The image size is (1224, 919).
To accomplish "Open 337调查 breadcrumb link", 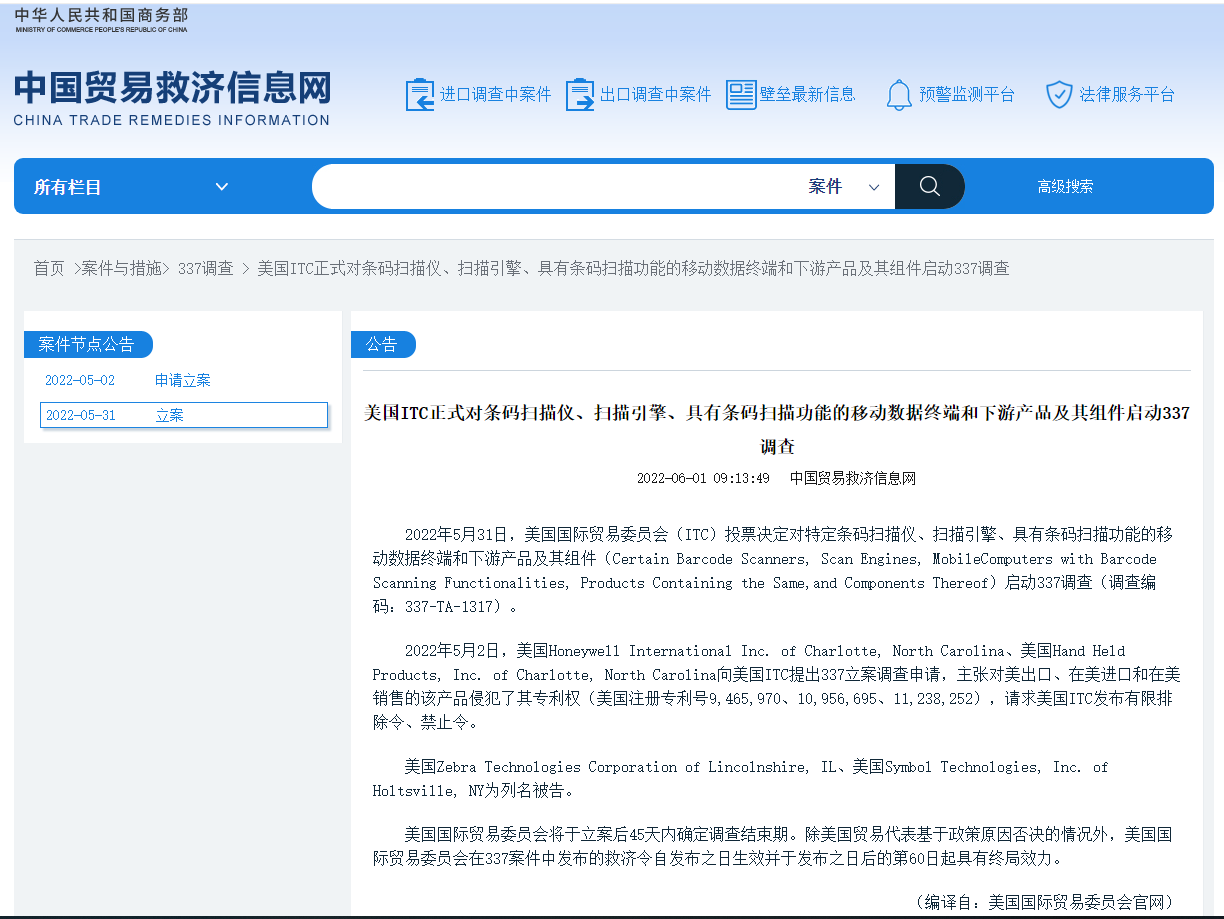I will point(206,268).
